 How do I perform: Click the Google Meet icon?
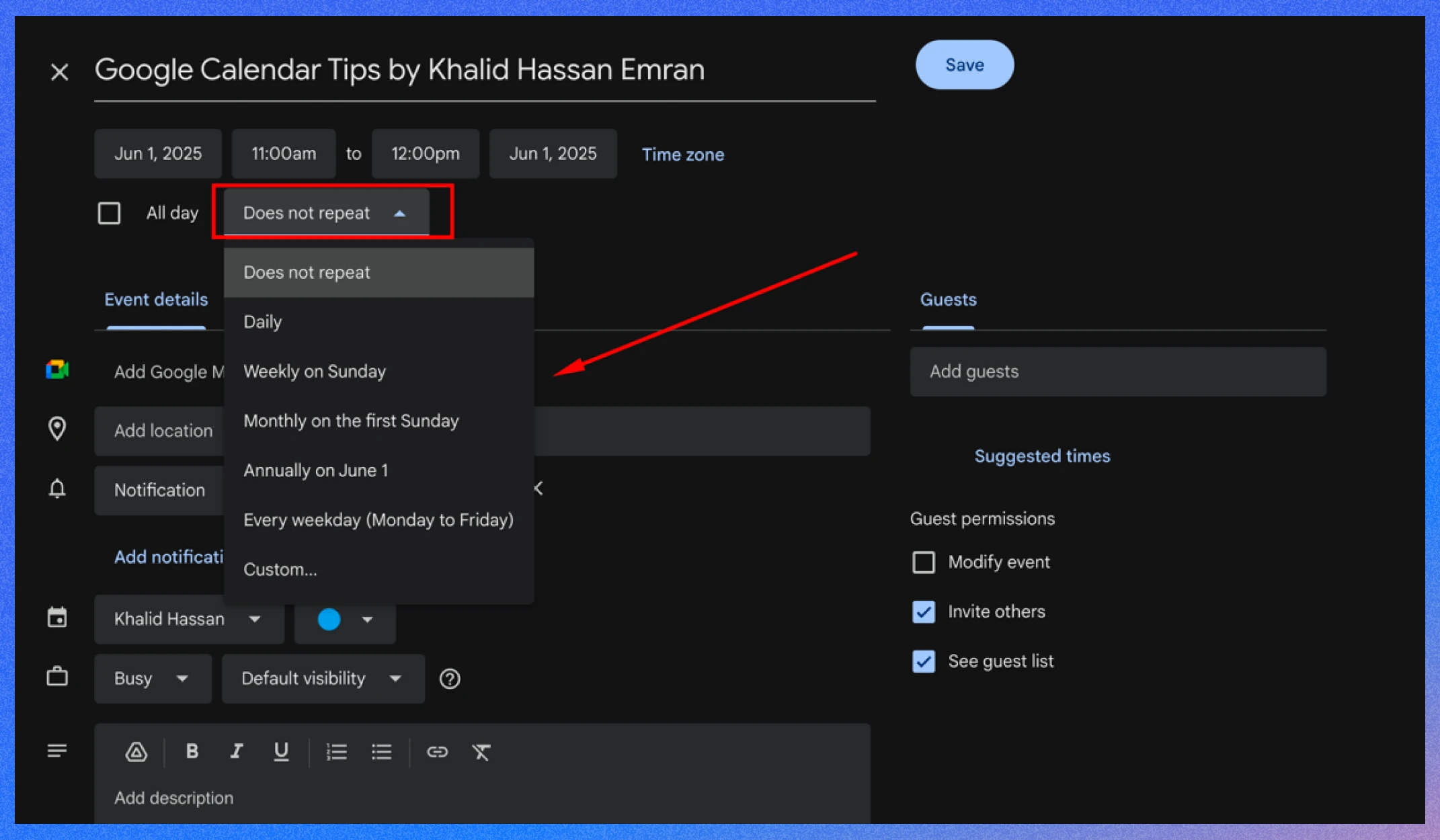pyautogui.click(x=57, y=370)
